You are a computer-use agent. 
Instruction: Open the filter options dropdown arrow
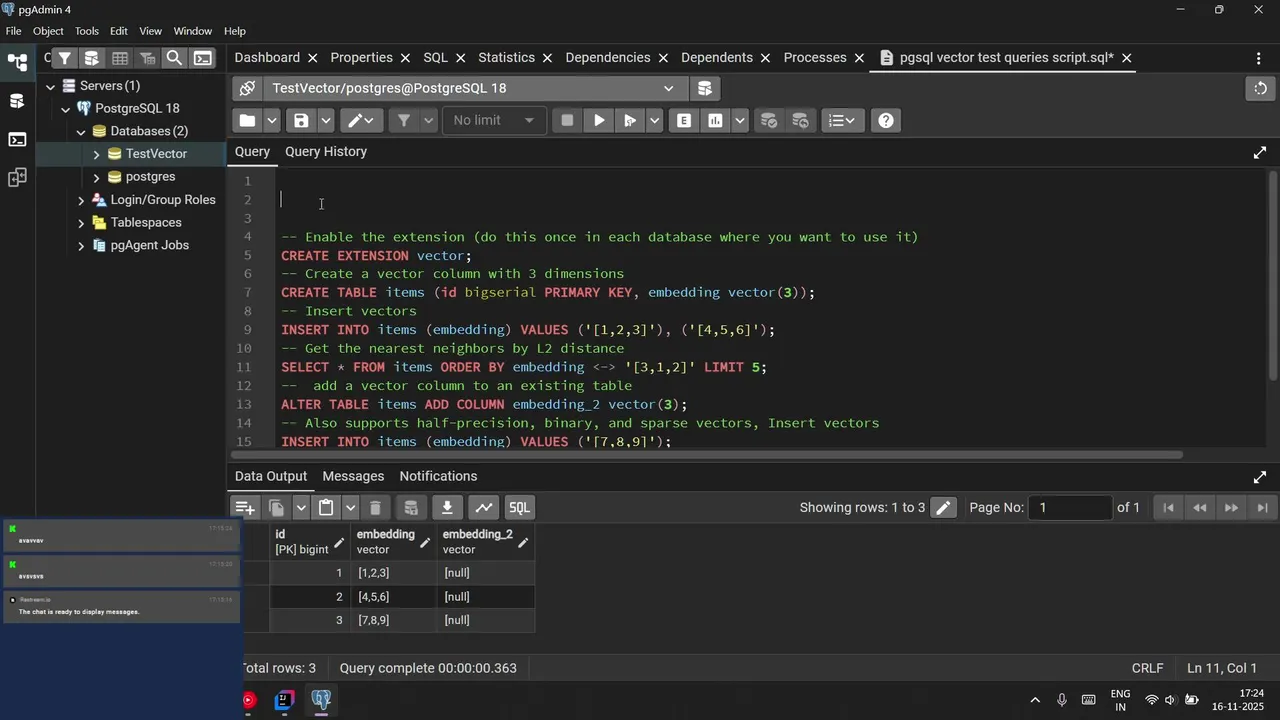428,120
